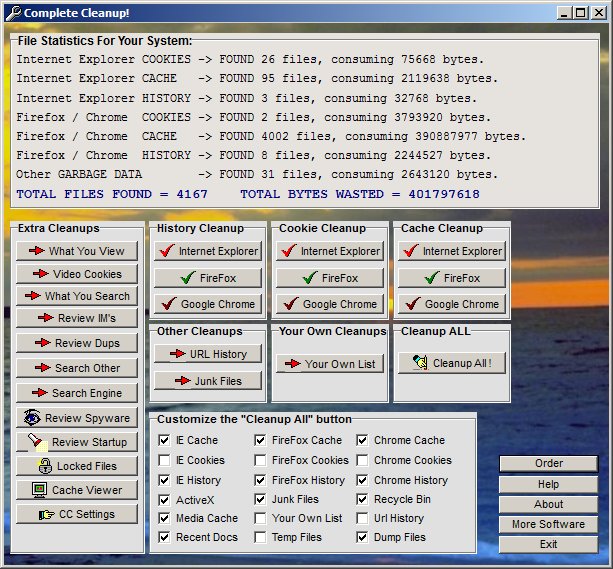Click Internet Explorer checkmark in Cookie Cleanup
Image resolution: width=613 pixels, height=569 pixels.
tap(289, 251)
